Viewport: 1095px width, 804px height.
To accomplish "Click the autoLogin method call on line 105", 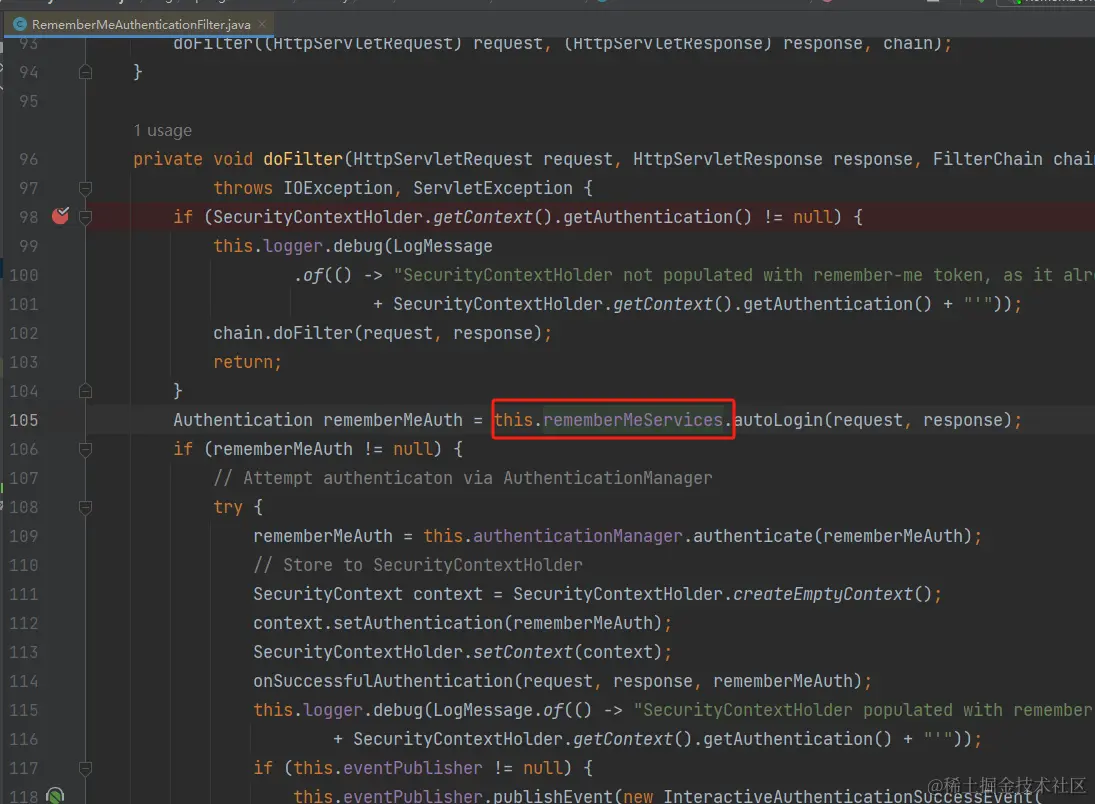I will [778, 421].
